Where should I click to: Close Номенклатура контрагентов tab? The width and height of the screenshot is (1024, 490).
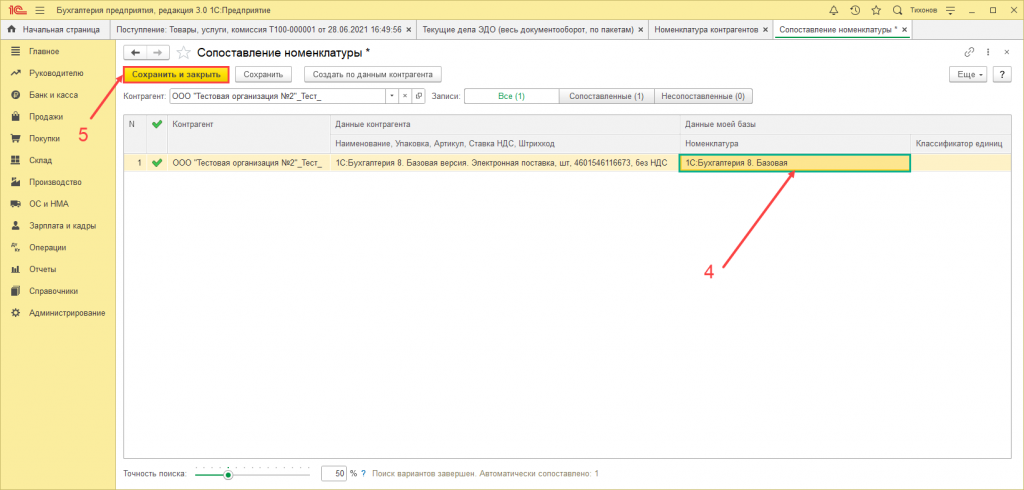pyautogui.click(x=765, y=30)
